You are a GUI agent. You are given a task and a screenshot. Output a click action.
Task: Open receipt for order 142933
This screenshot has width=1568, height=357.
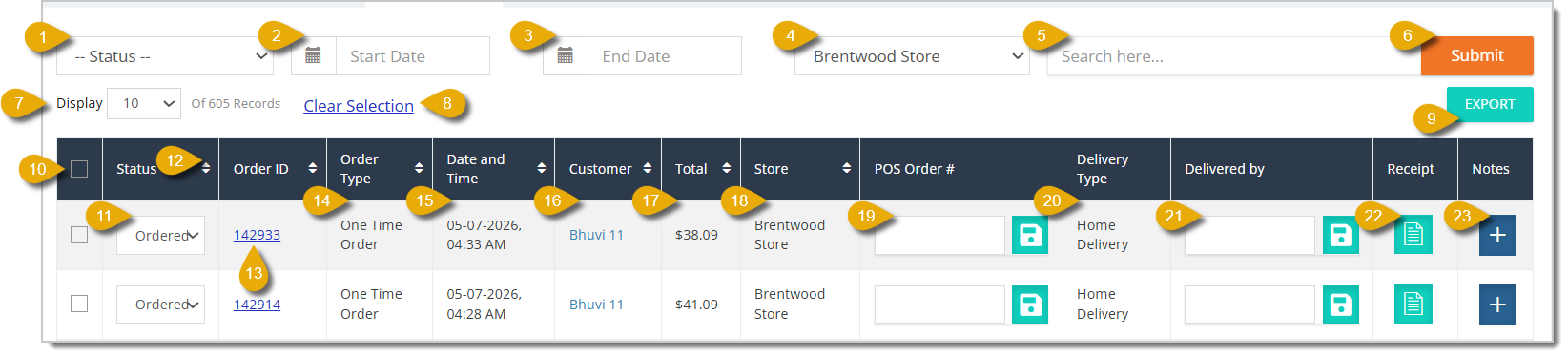pyautogui.click(x=1413, y=235)
